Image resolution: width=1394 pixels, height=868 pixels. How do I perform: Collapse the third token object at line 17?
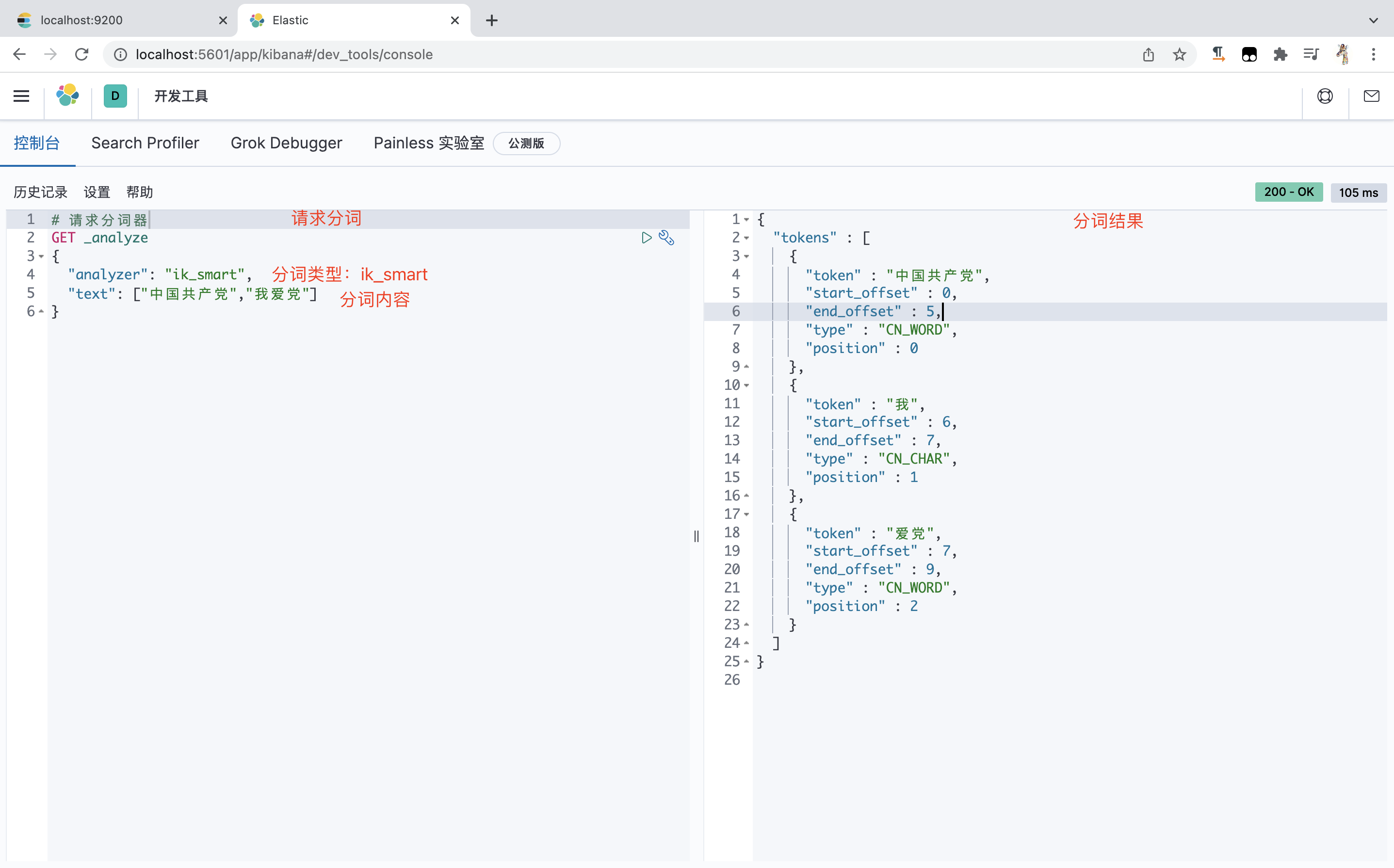pos(746,514)
